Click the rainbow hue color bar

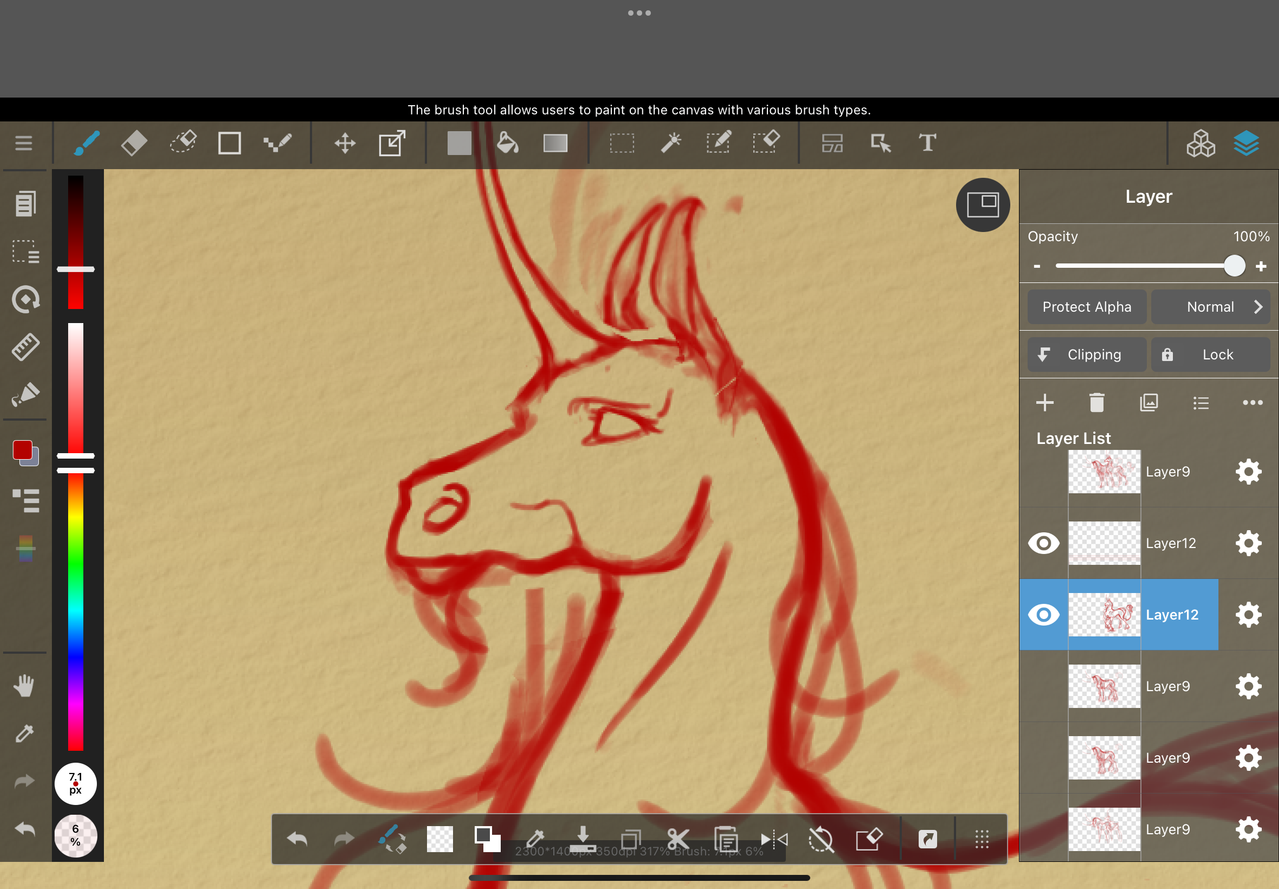click(x=75, y=613)
